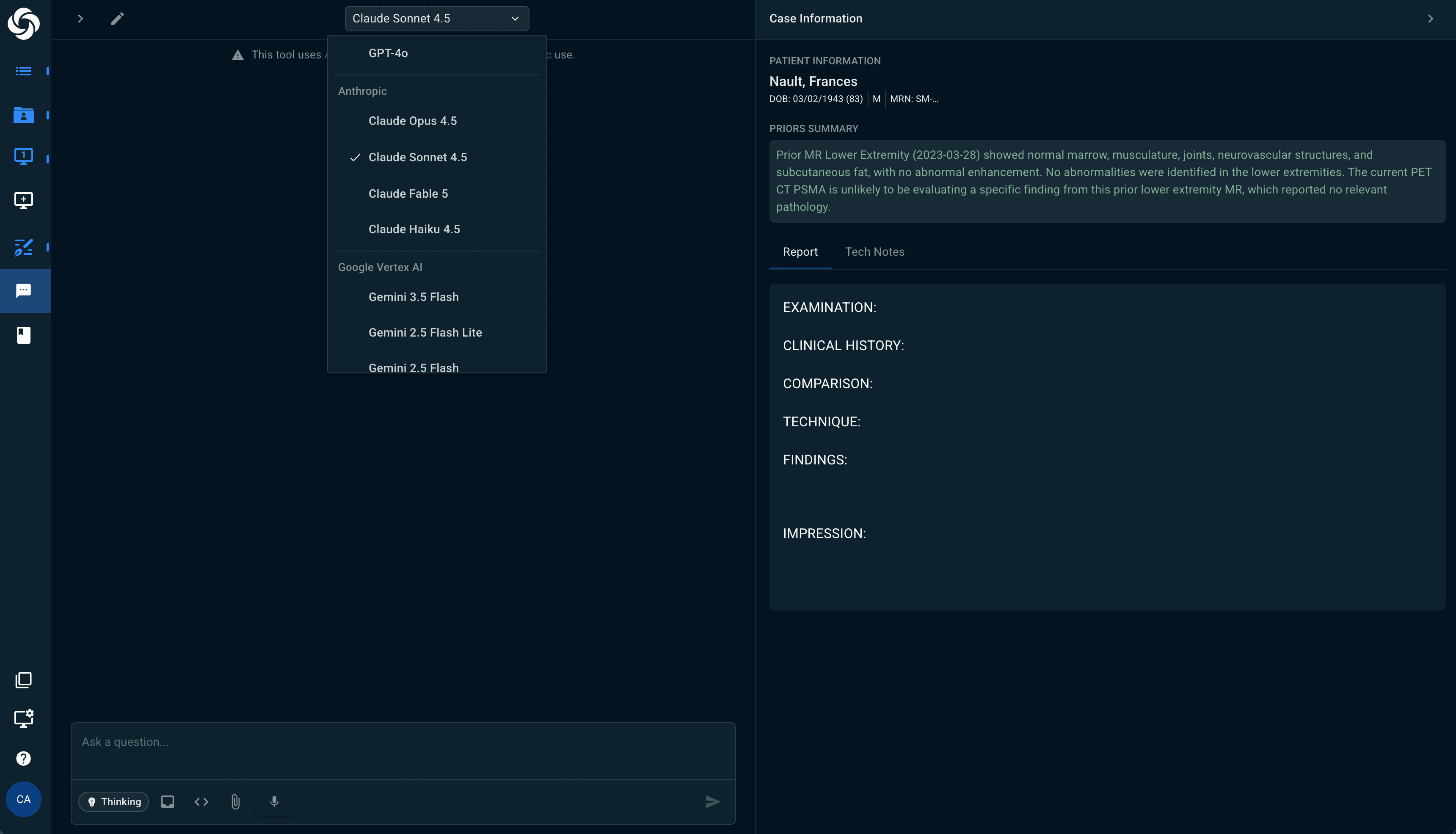Click the EXAMINATION: report heading
Viewport: 1456px width, 834px height.
[829, 308]
